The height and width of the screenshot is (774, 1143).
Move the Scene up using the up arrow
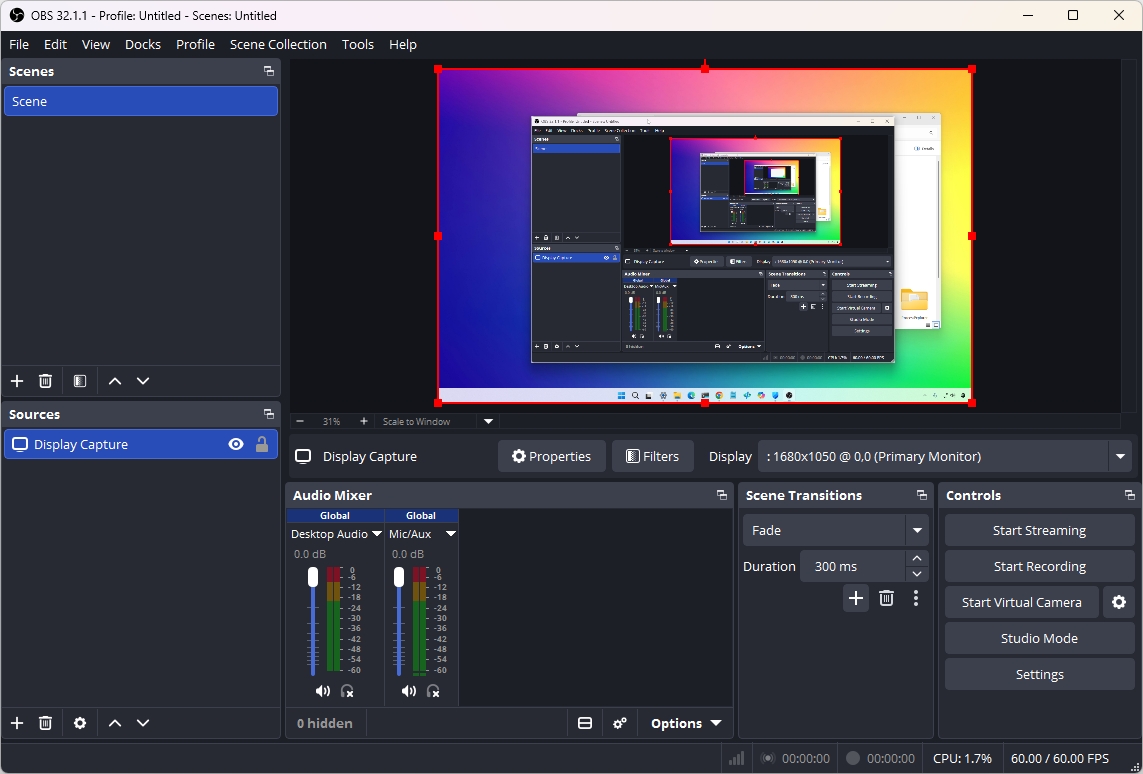(114, 381)
